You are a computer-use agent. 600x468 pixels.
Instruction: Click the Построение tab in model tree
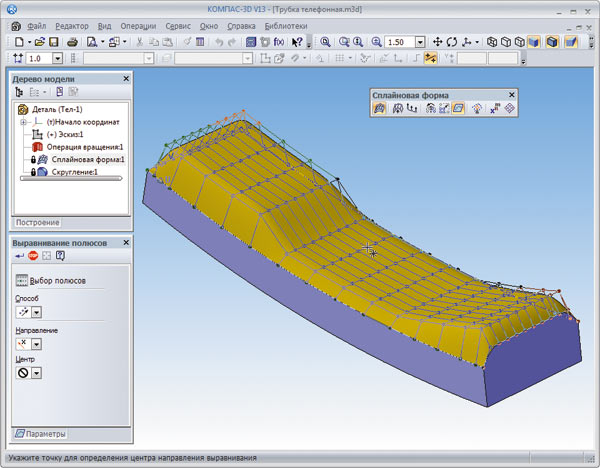(37, 222)
